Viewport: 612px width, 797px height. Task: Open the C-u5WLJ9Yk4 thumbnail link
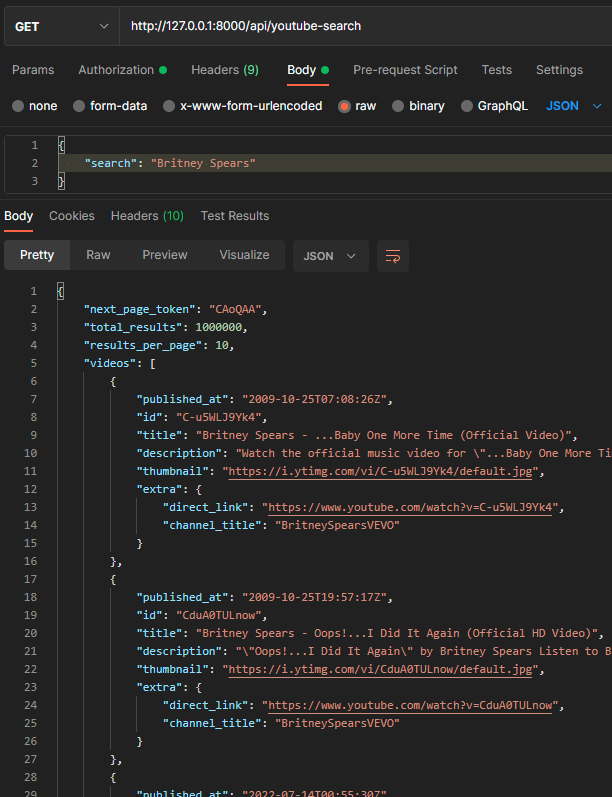380,472
